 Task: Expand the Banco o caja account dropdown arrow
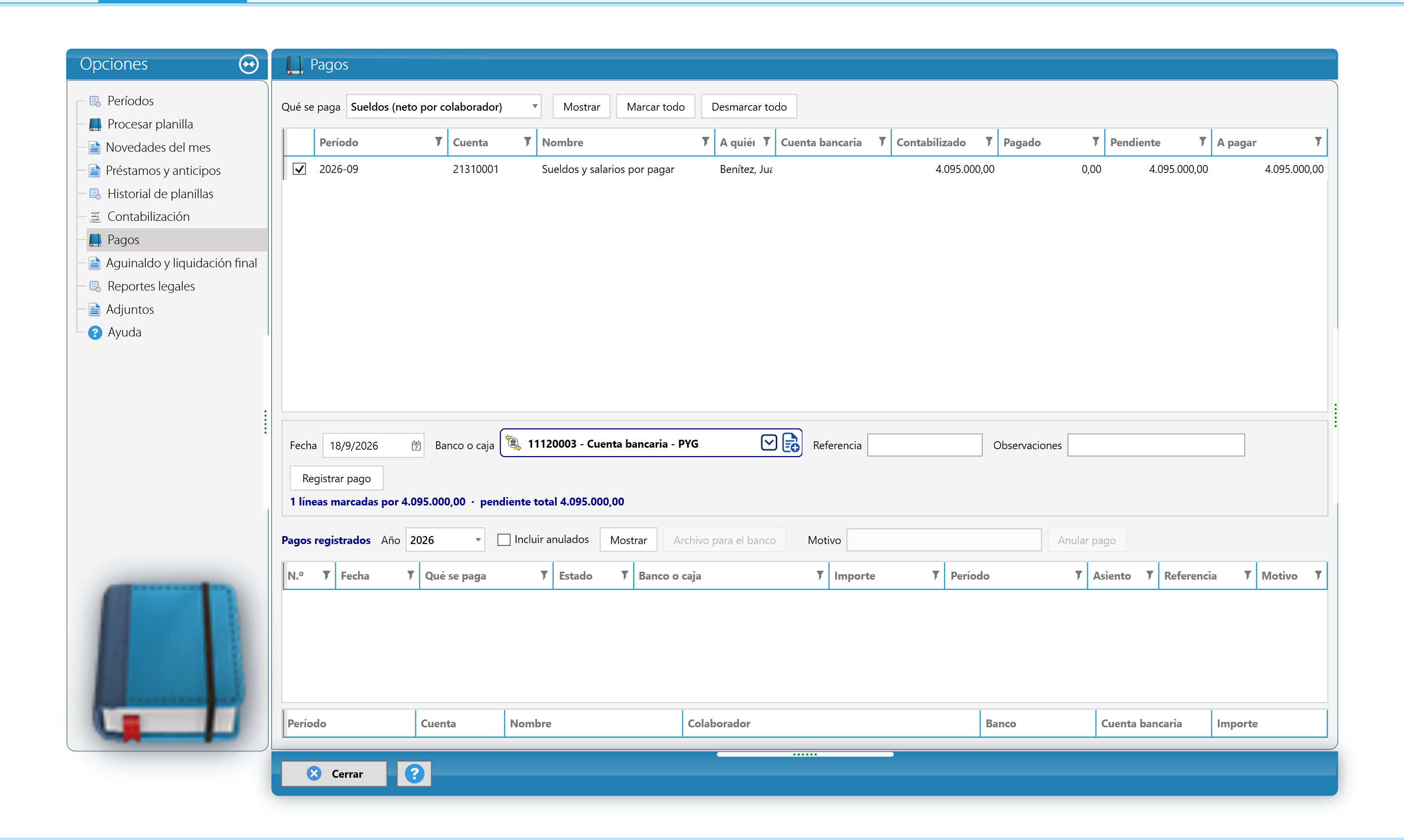click(x=769, y=443)
